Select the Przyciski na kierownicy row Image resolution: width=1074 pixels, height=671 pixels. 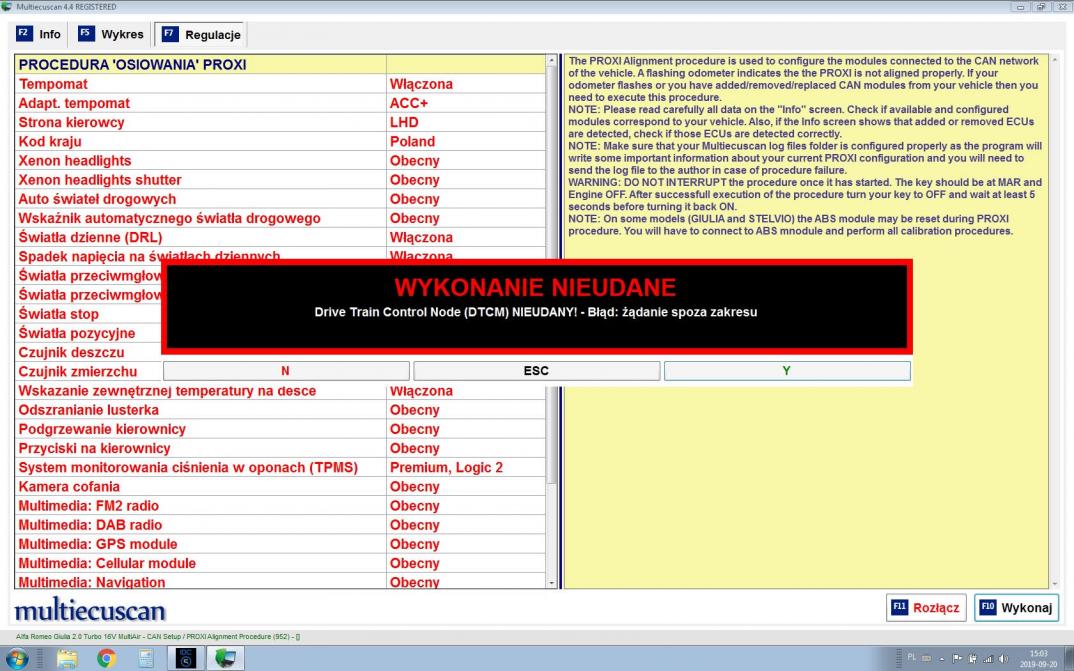click(x=280, y=448)
